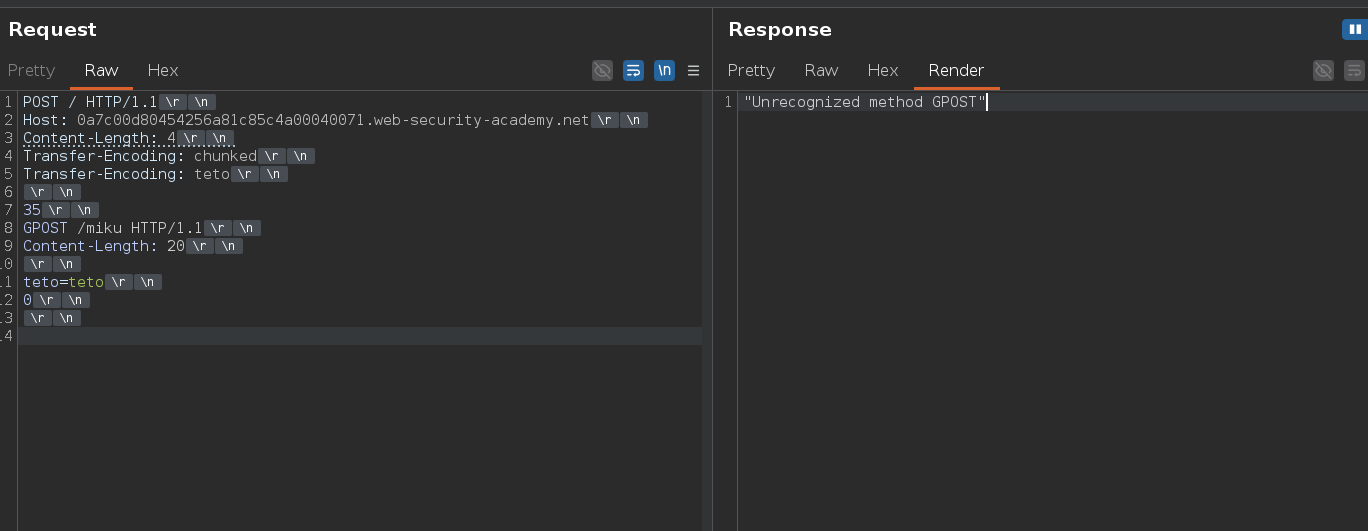The width and height of the screenshot is (1368, 531).
Task: Click the terminating chunk '0' line
Action: pos(56,300)
